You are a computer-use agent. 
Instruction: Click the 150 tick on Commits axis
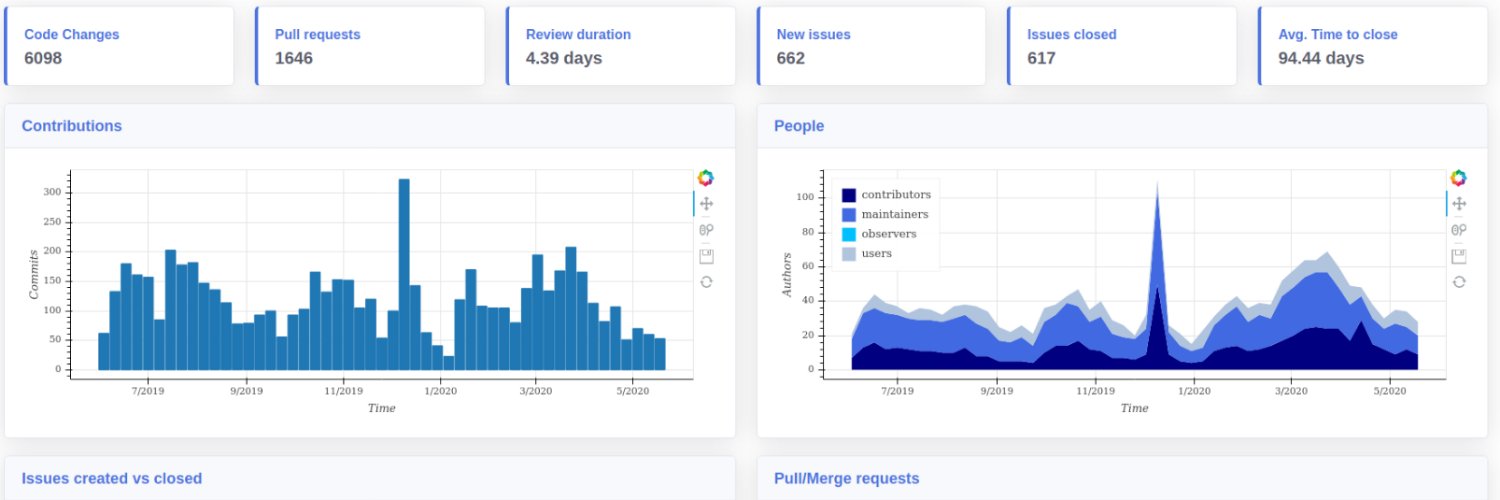[x=53, y=281]
